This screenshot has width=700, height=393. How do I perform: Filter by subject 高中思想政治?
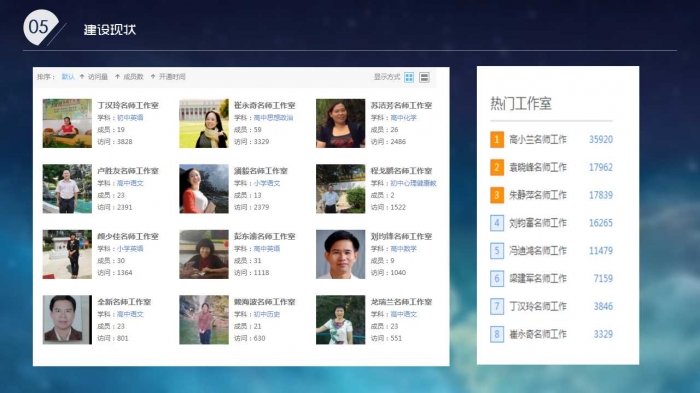[x=273, y=118]
